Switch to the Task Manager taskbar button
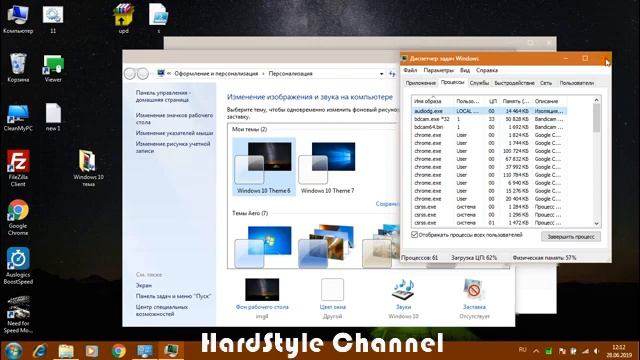The image size is (640, 360). click(x=171, y=351)
